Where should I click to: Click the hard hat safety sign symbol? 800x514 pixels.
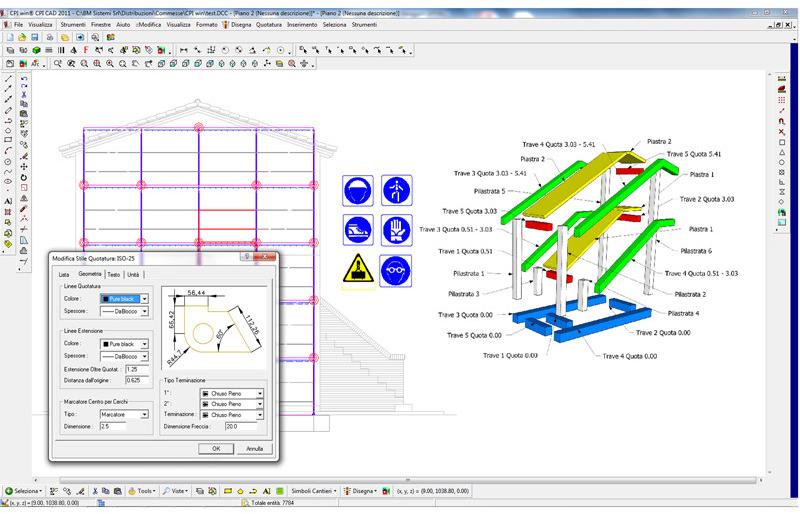pos(358,189)
